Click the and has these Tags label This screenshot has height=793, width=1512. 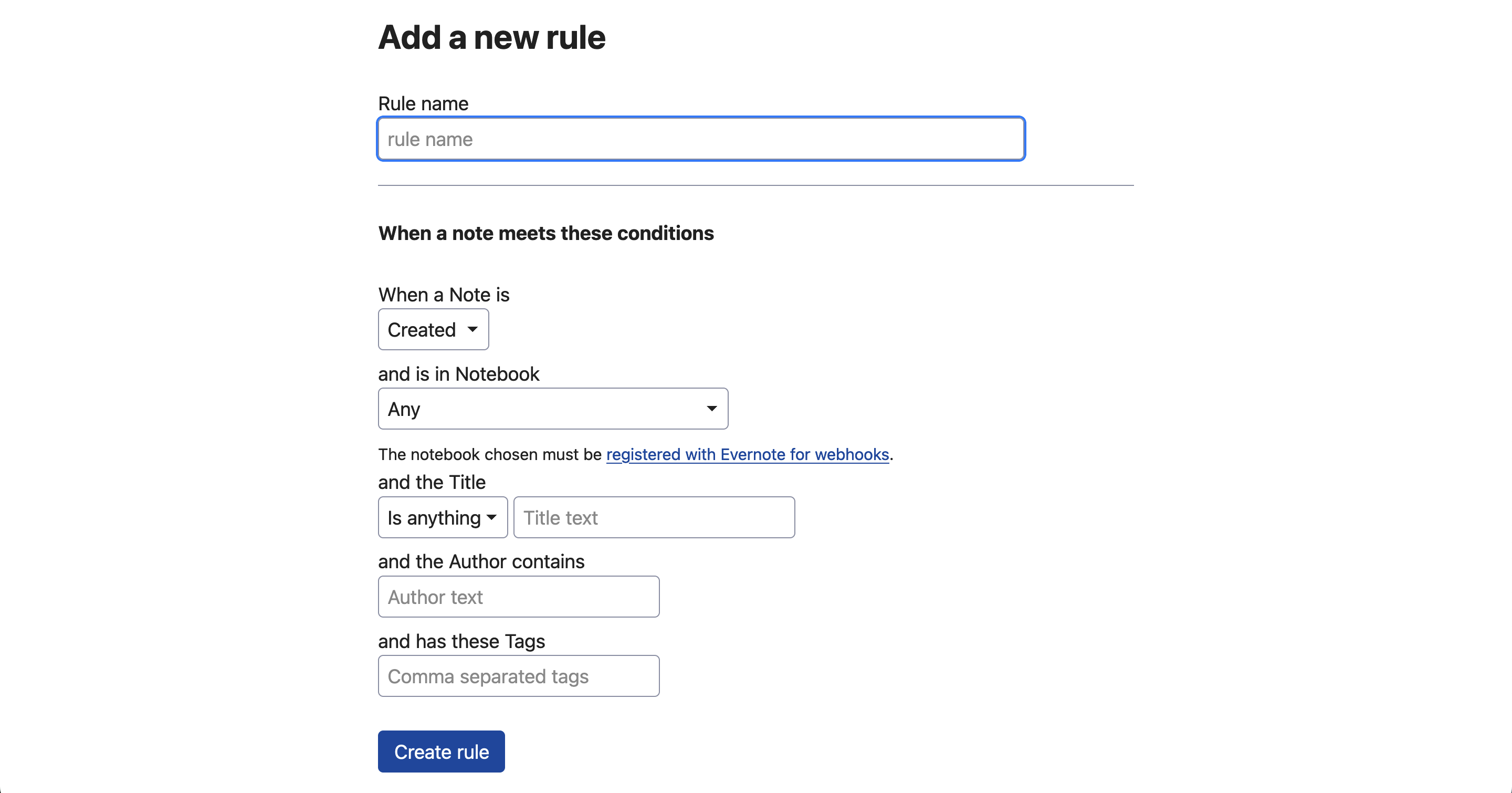click(x=461, y=641)
